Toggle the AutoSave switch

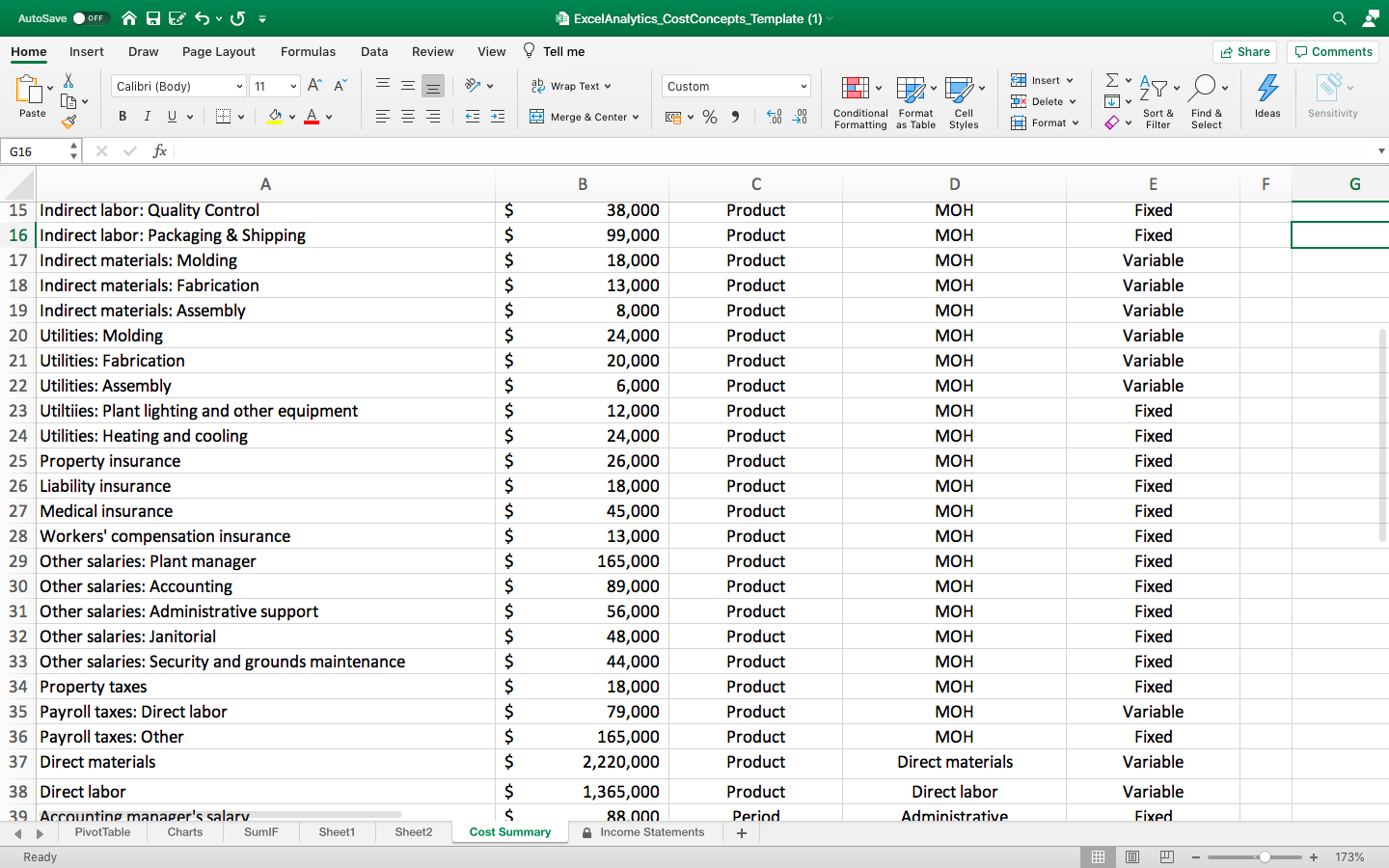click(91, 18)
